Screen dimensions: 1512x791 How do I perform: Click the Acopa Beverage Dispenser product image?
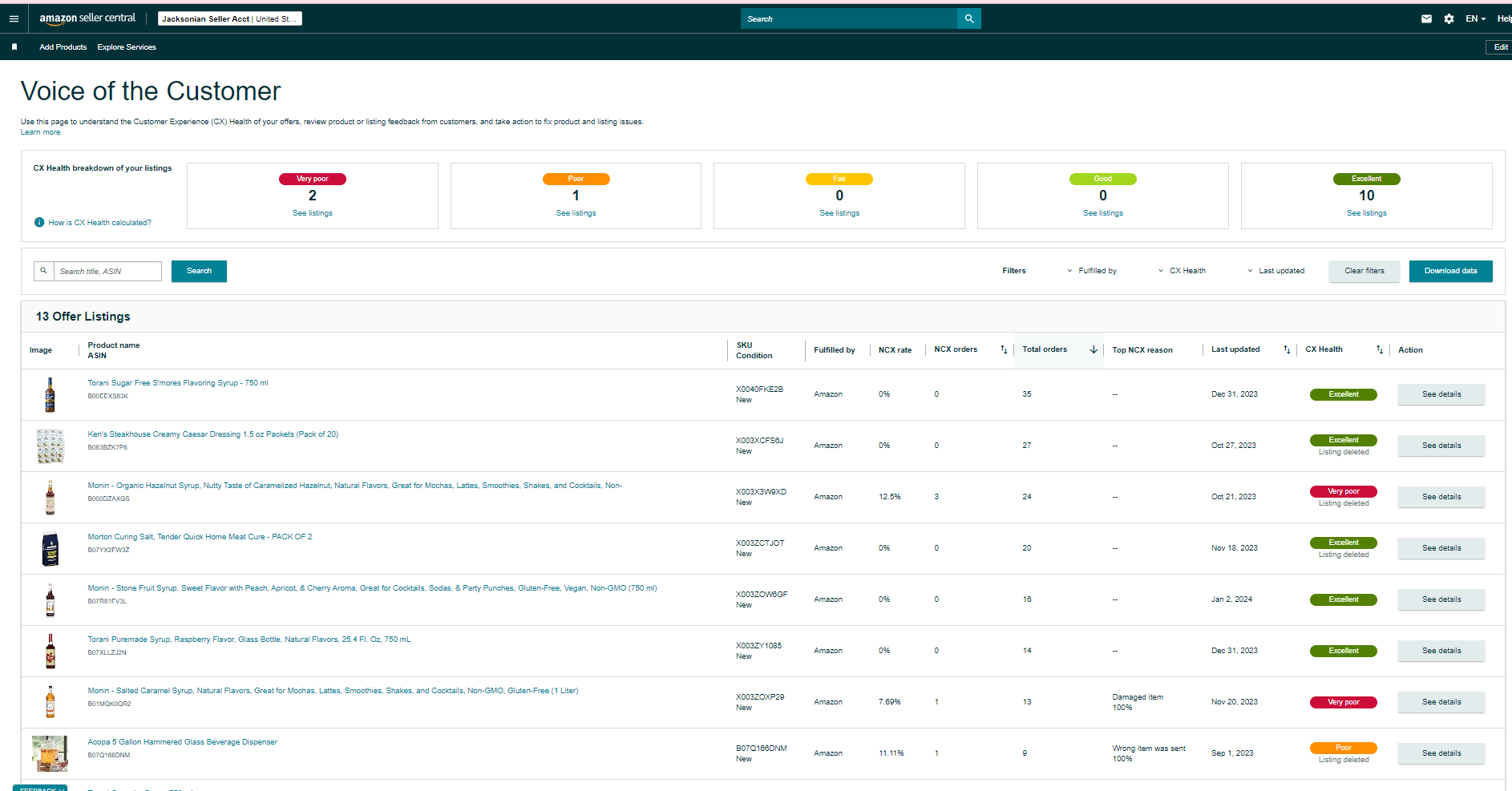tap(50, 753)
